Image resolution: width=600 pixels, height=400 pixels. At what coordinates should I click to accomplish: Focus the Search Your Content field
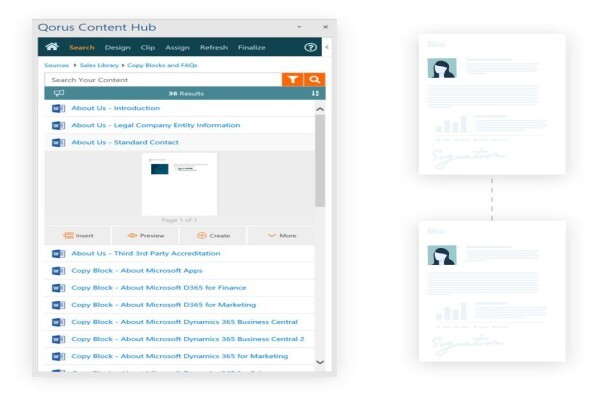(x=163, y=80)
